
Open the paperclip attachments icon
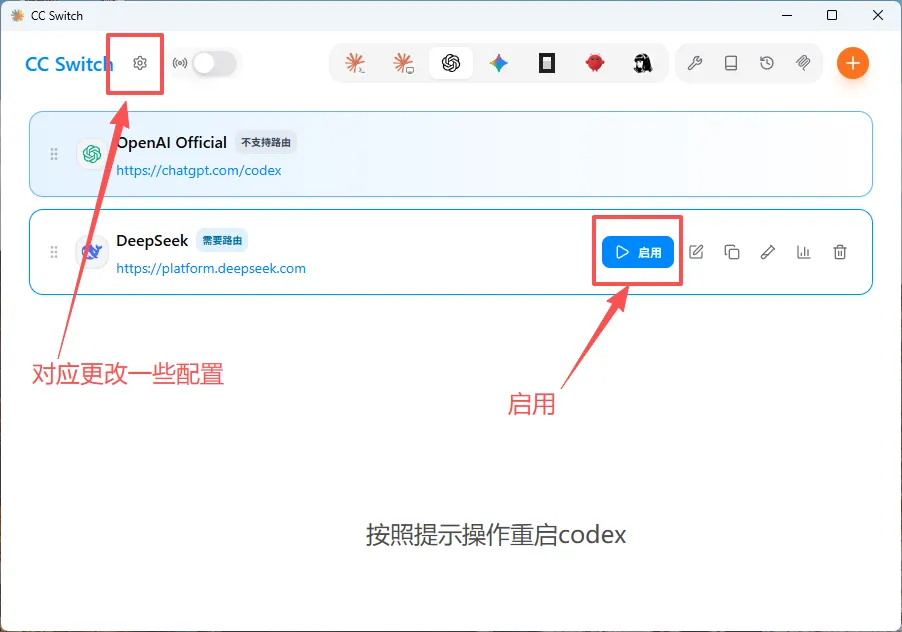[803, 63]
